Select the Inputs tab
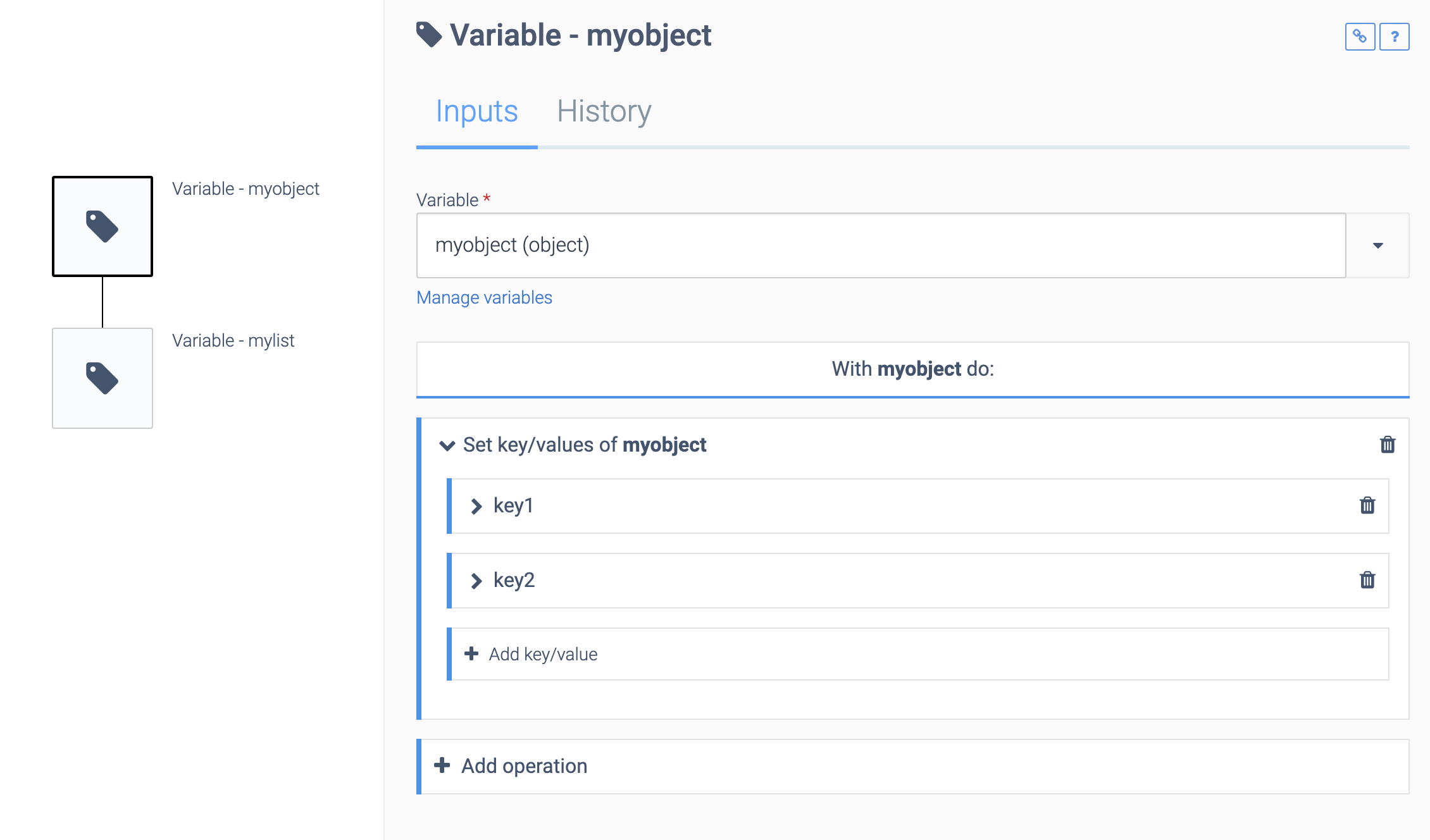Screen dimensions: 1430x840 click(477, 110)
